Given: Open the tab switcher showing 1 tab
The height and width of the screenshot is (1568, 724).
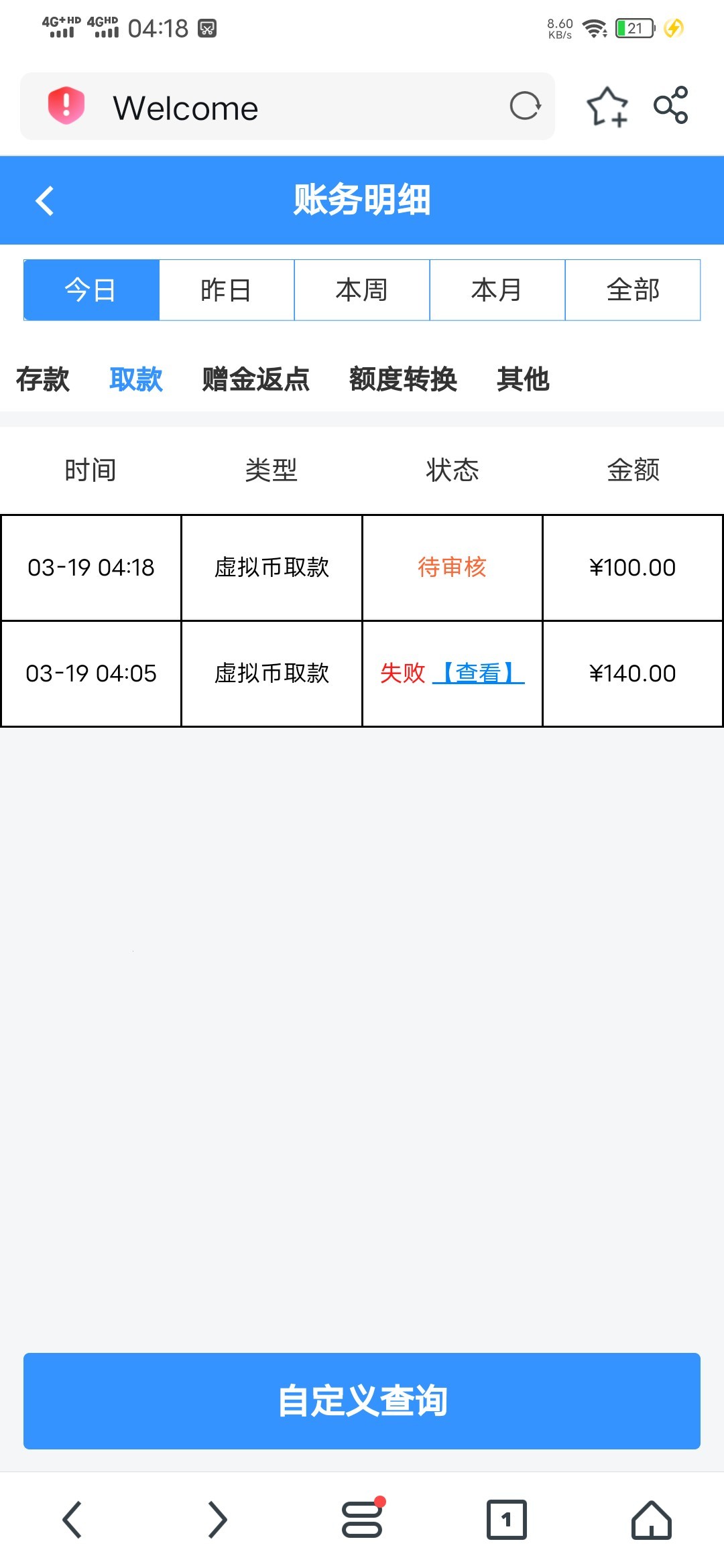Looking at the screenshot, I should click(506, 1519).
